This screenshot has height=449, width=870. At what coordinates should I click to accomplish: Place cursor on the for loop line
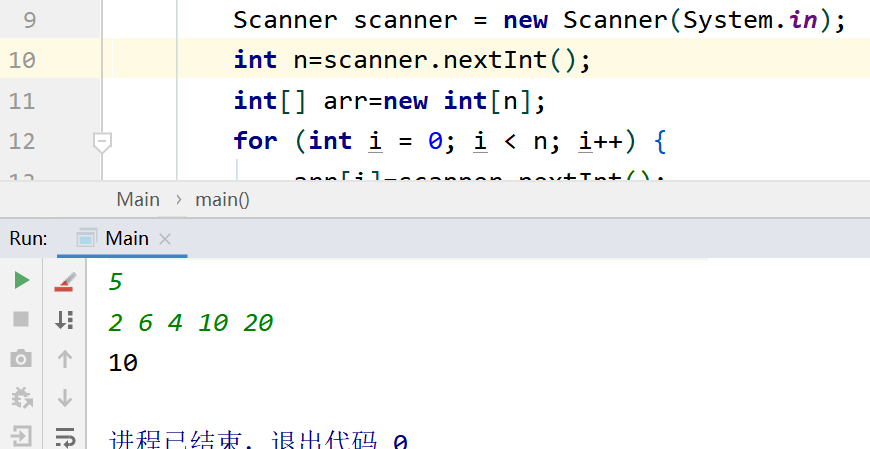pos(449,142)
